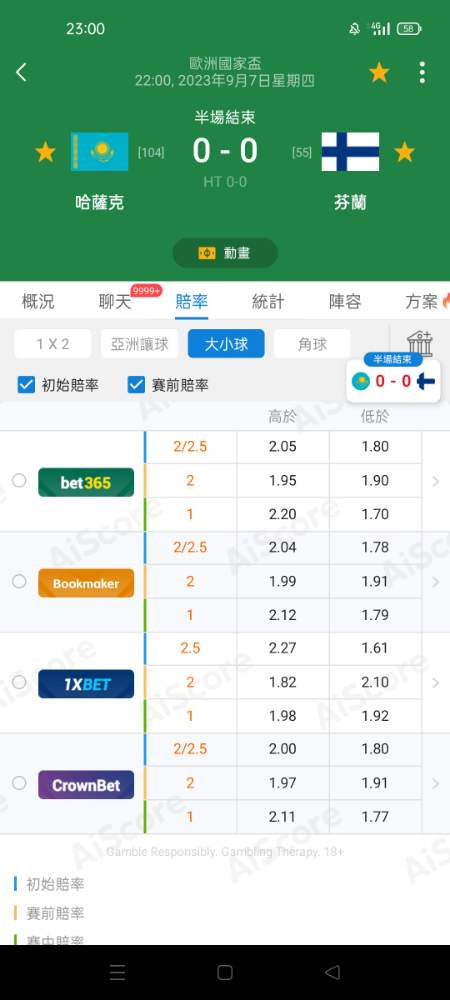Select the 1XBET radio button
The width and height of the screenshot is (450, 1000).
coord(19,682)
